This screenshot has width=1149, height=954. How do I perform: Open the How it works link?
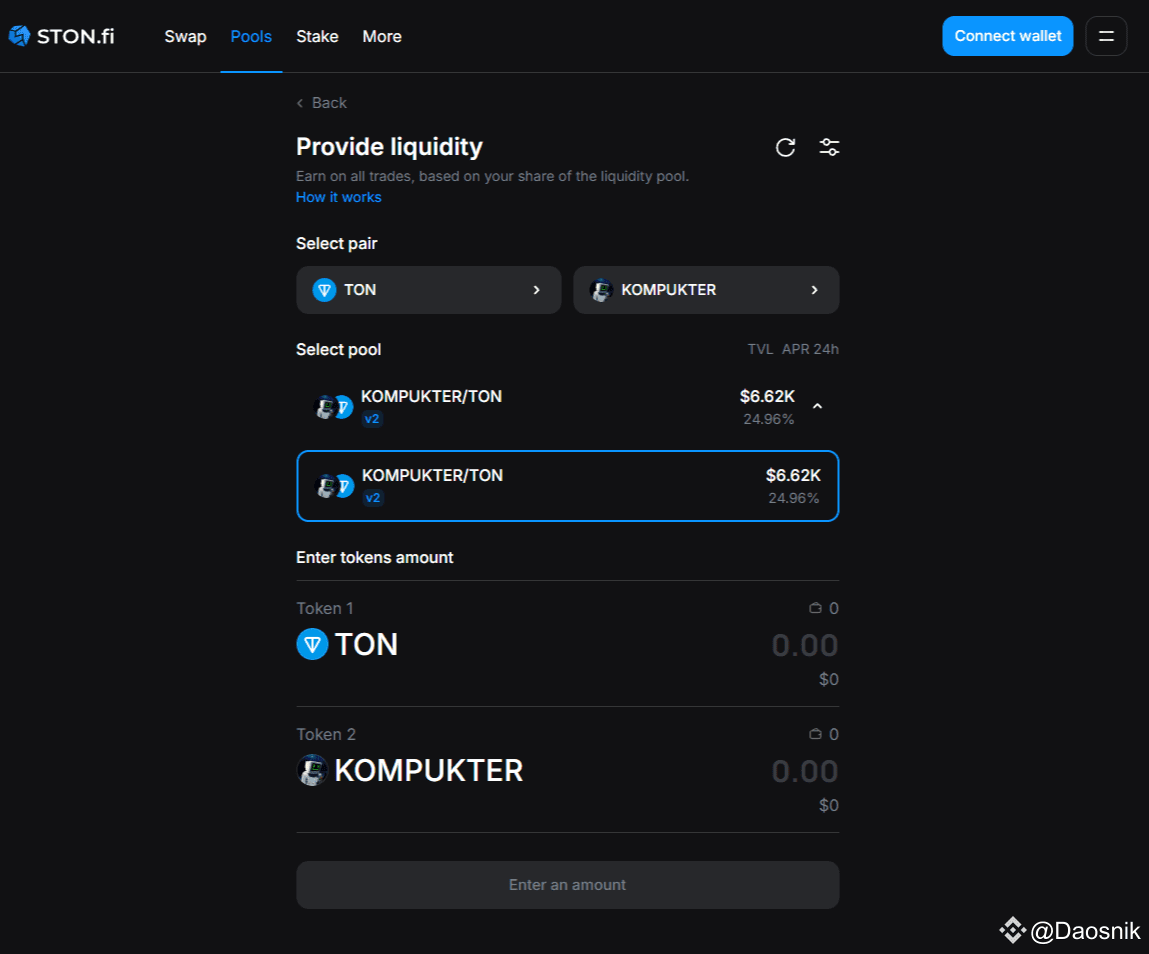pos(339,197)
